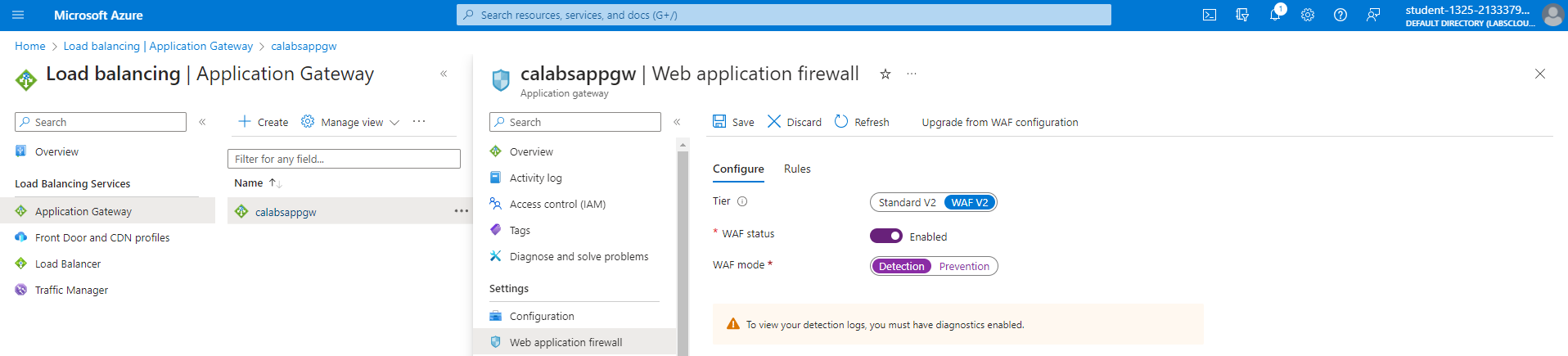Open portal settings gear icon
Viewport: 1568px width, 356px height.
click(x=1308, y=15)
